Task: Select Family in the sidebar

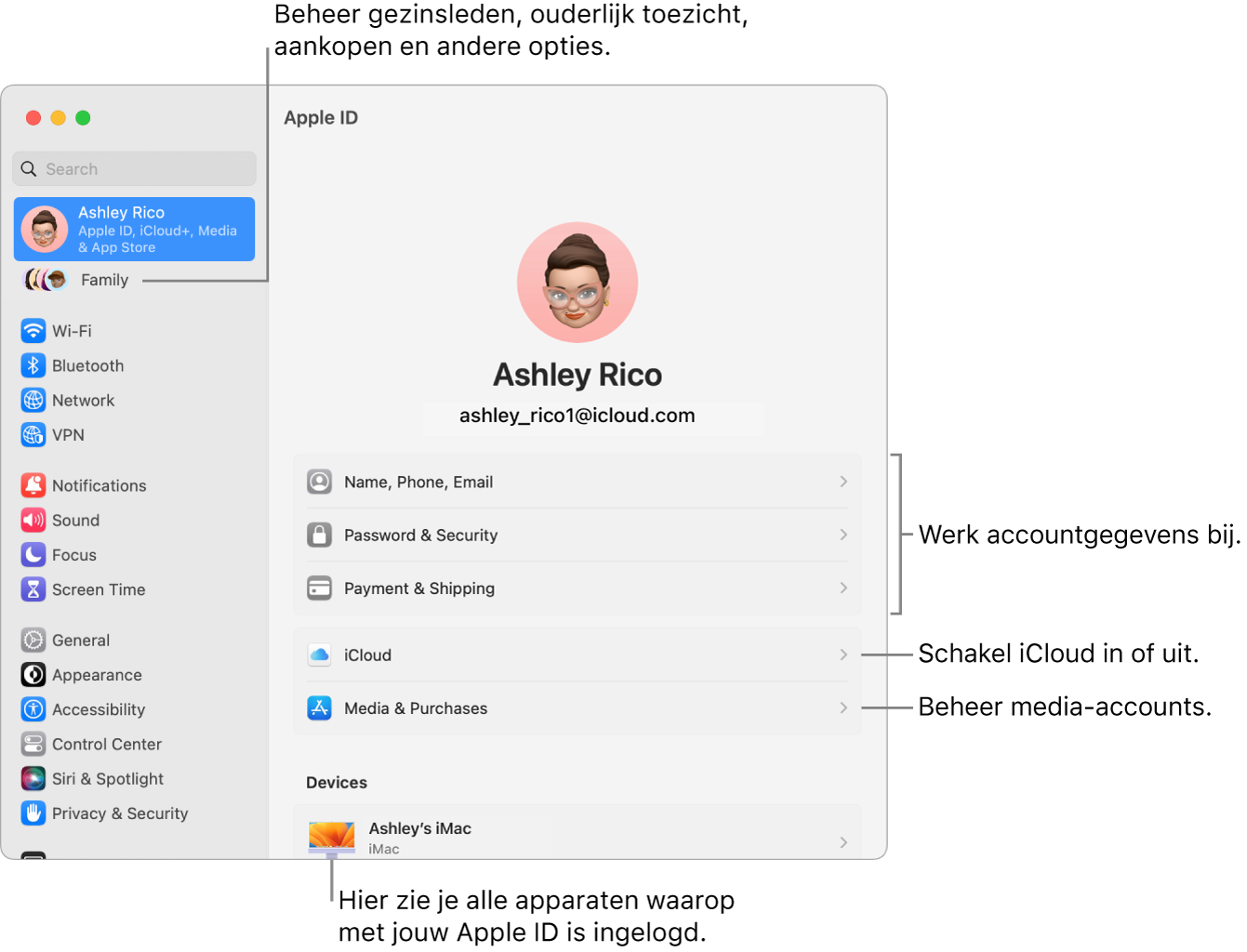Action: 104,279
